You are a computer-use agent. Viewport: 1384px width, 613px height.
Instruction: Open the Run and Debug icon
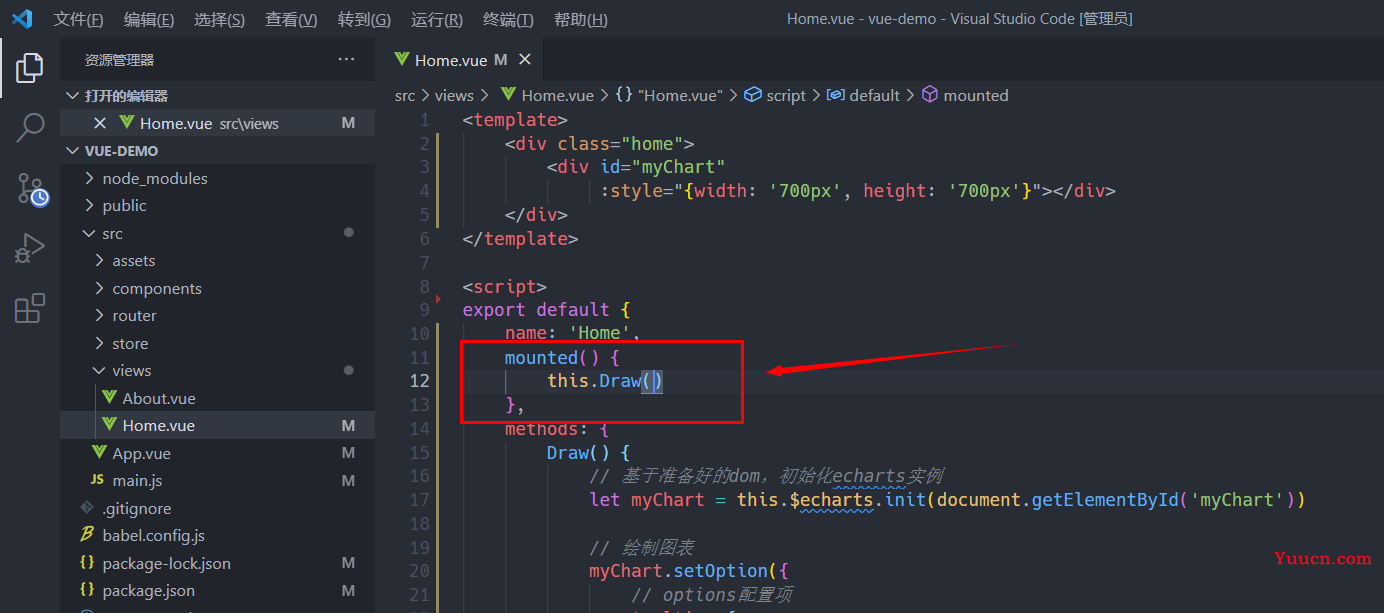tap(30, 248)
